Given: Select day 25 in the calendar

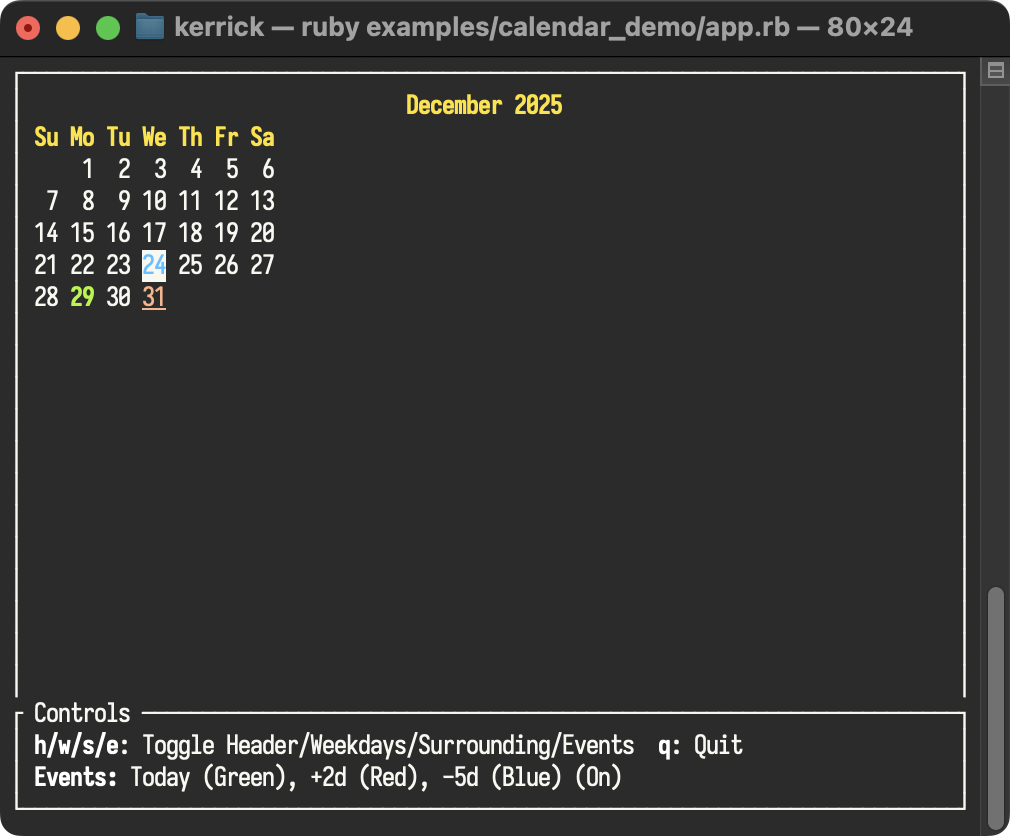Looking at the screenshot, I should (191, 265).
